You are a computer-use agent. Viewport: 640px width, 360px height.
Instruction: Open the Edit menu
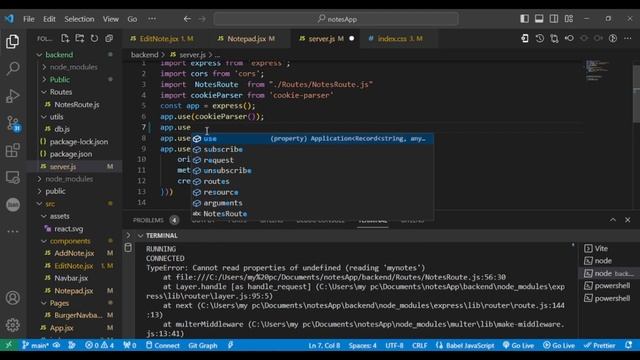[x=49, y=19]
